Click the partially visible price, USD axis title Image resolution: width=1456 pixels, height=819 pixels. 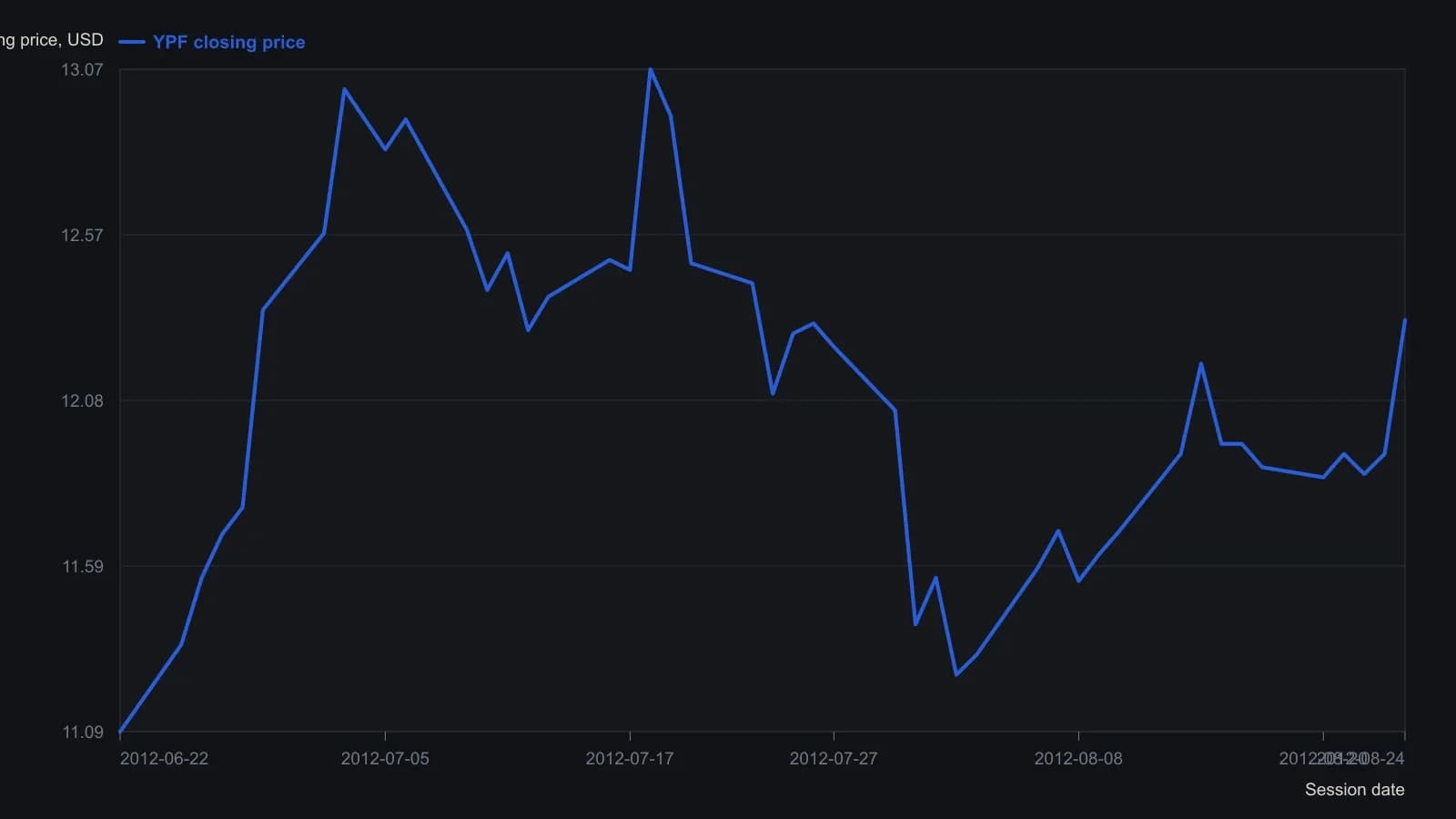pos(52,40)
